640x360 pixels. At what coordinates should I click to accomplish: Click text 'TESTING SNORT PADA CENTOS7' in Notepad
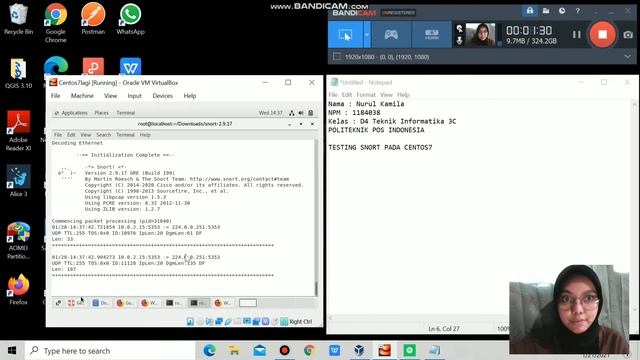[380, 147]
